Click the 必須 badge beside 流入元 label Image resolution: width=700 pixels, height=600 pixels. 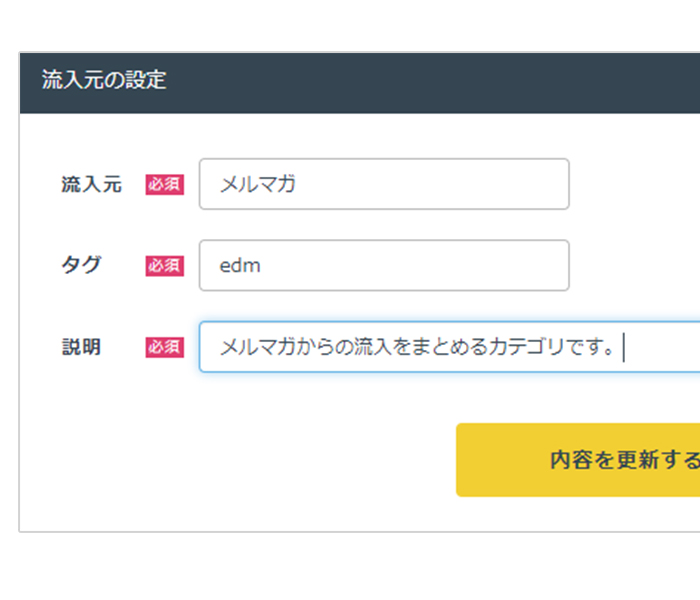click(x=165, y=184)
